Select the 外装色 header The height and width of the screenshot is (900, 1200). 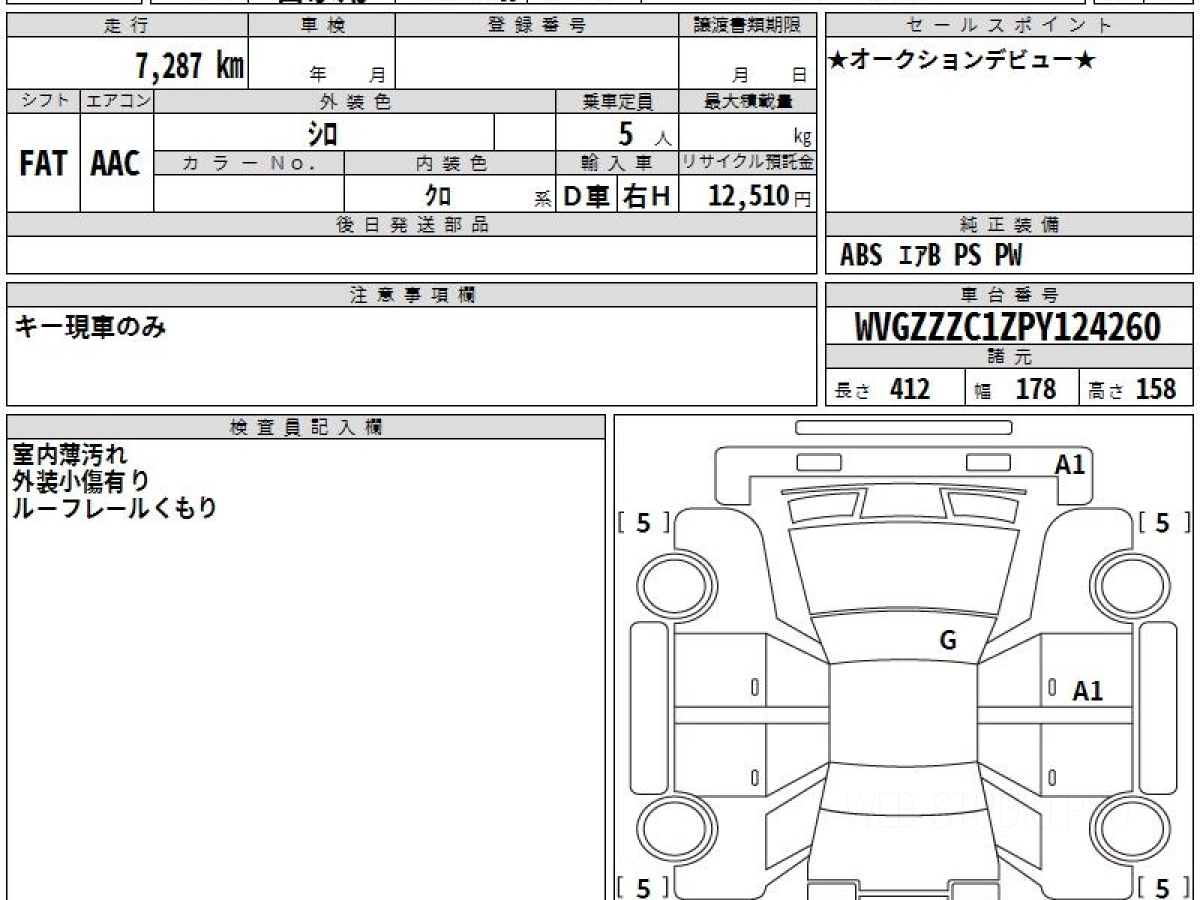click(x=355, y=101)
